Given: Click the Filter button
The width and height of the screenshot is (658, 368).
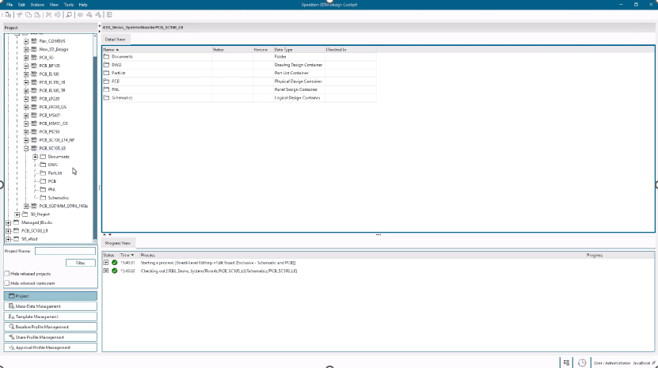Looking at the screenshot, I should 81,263.
